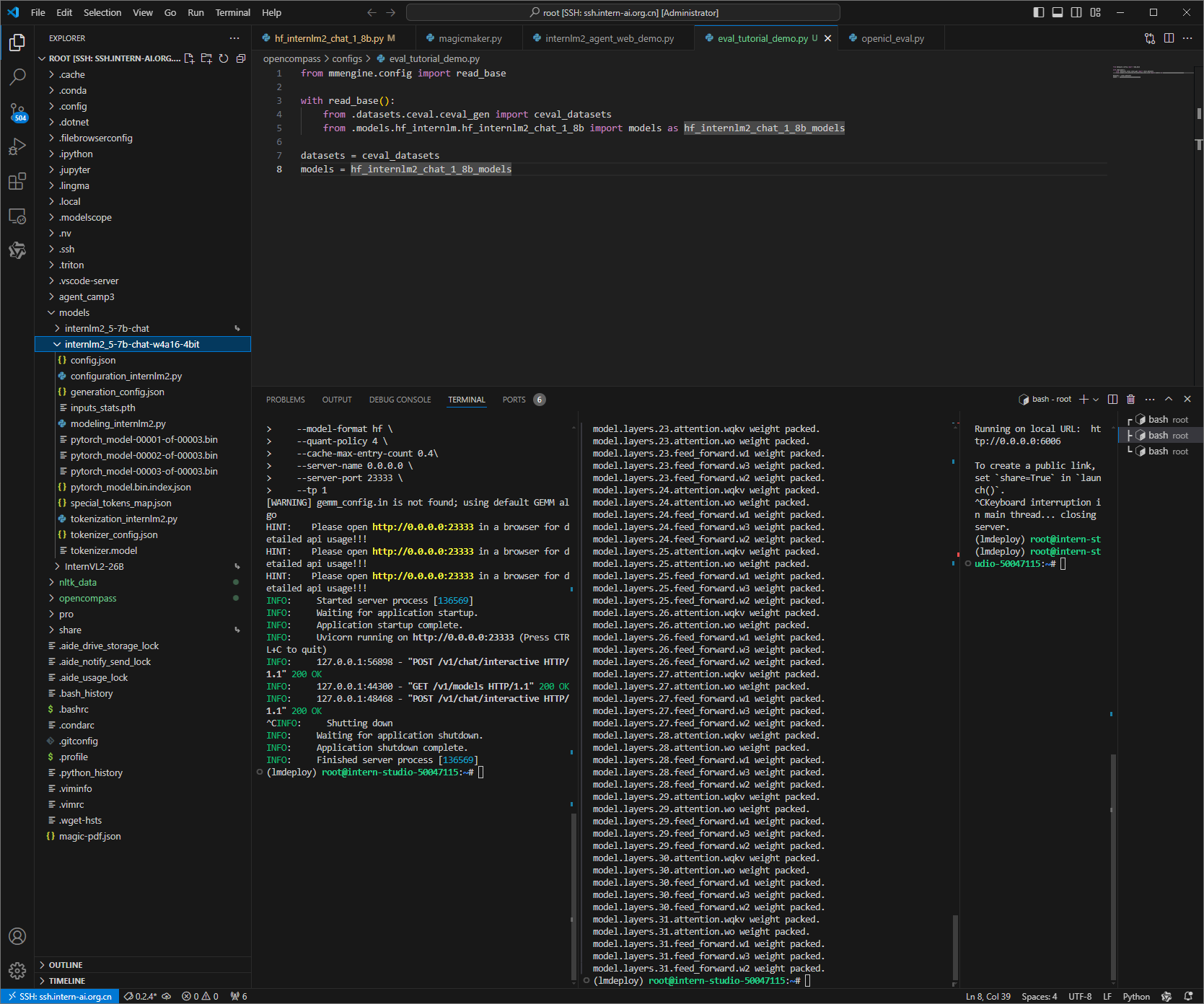
Task: Open Customize Layout options
Action: tap(1095, 12)
